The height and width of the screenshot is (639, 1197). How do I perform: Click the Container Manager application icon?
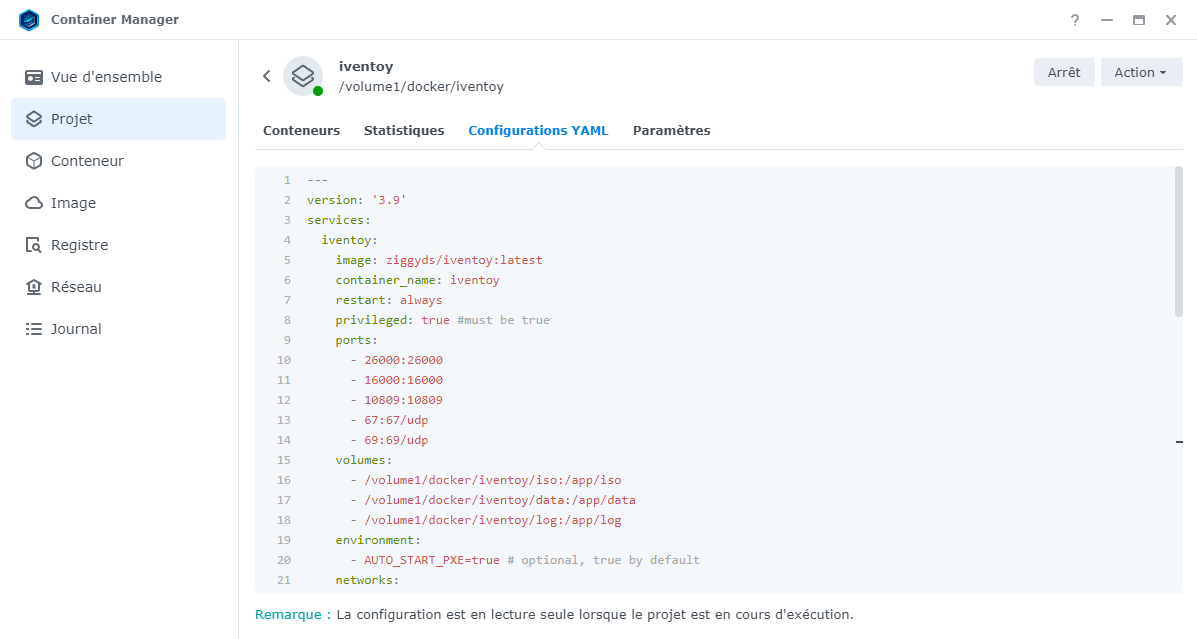[x=29, y=19]
